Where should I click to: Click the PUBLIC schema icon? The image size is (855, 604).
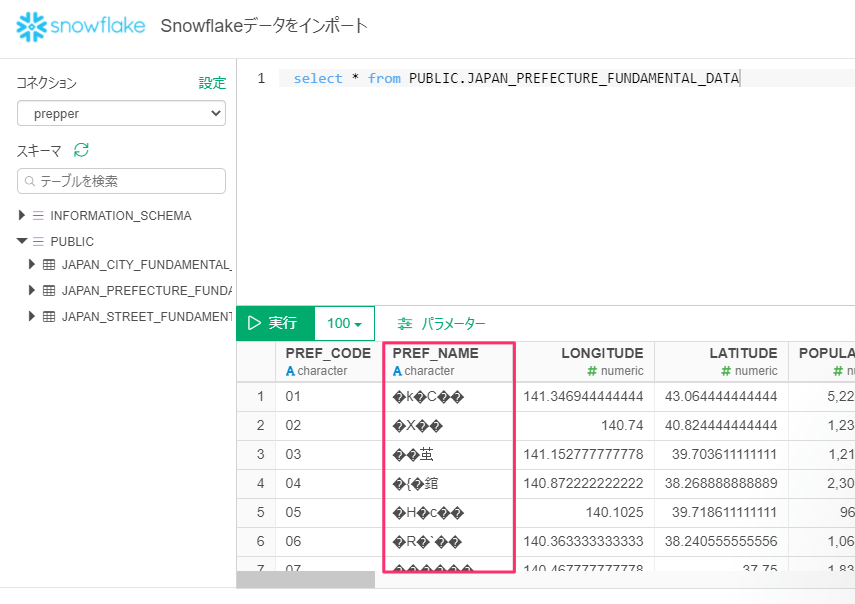click(38, 241)
